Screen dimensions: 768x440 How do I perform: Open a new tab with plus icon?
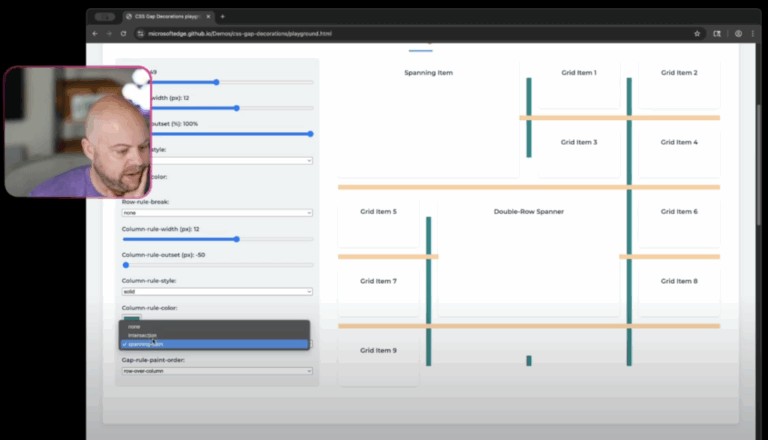222,17
